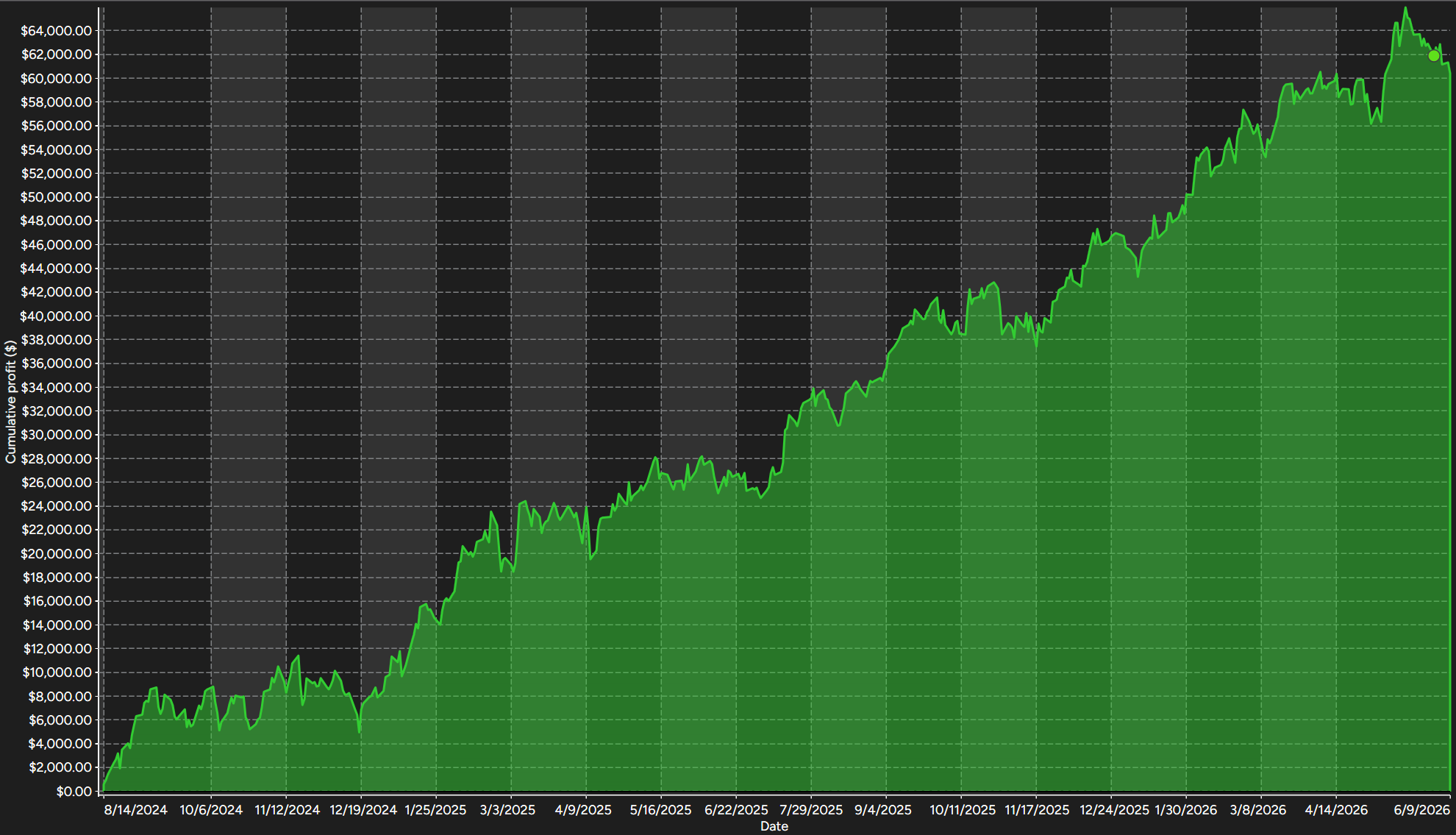
Task: Click the 12/24/2025 date label
Action: pos(1114,810)
